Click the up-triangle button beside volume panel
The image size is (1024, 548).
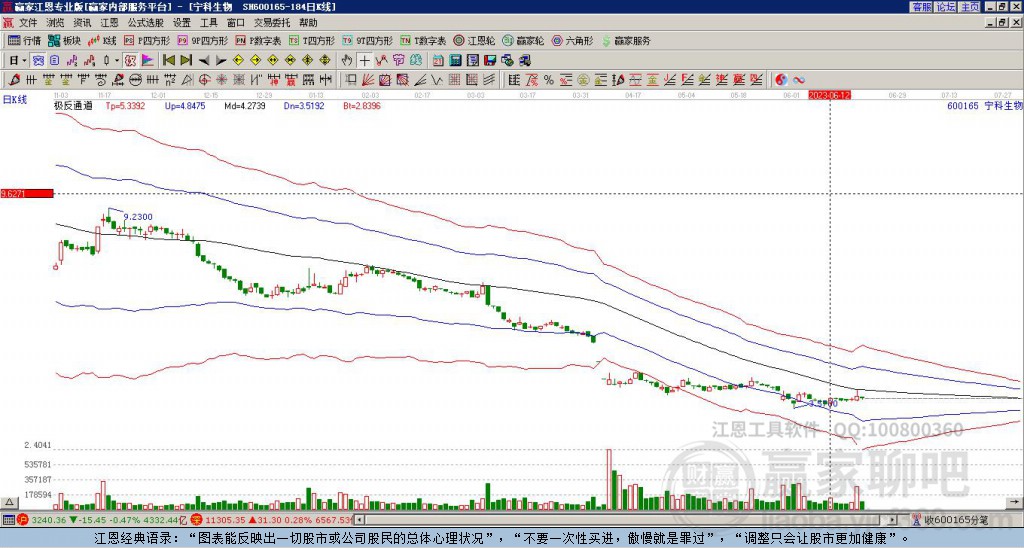(9, 503)
